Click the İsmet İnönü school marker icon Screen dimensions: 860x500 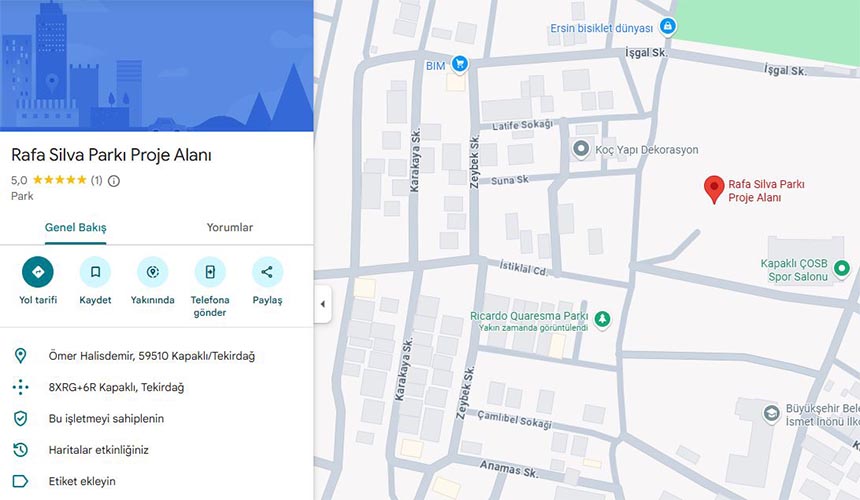pos(771,413)
